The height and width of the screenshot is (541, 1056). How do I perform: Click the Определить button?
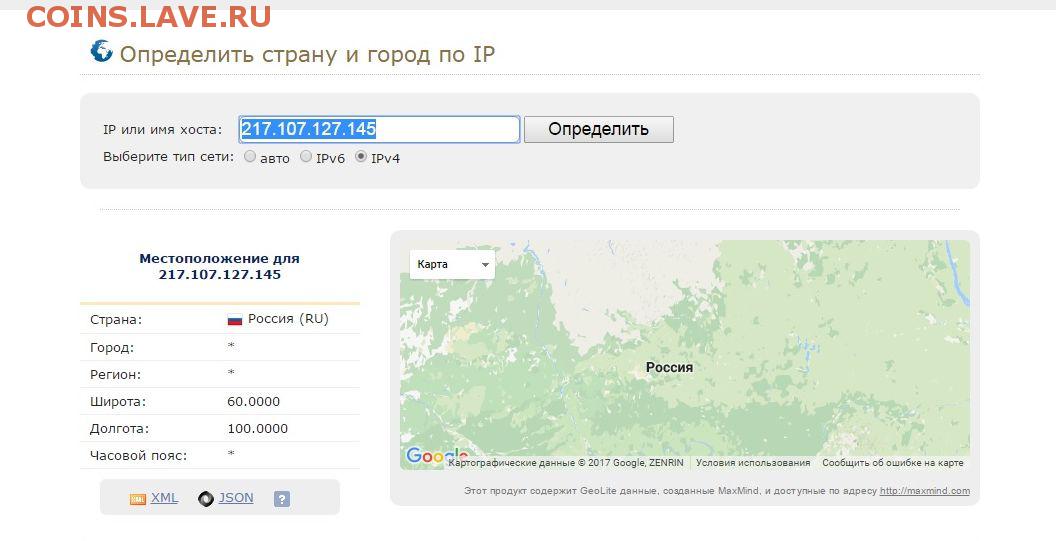pos(599,129)
